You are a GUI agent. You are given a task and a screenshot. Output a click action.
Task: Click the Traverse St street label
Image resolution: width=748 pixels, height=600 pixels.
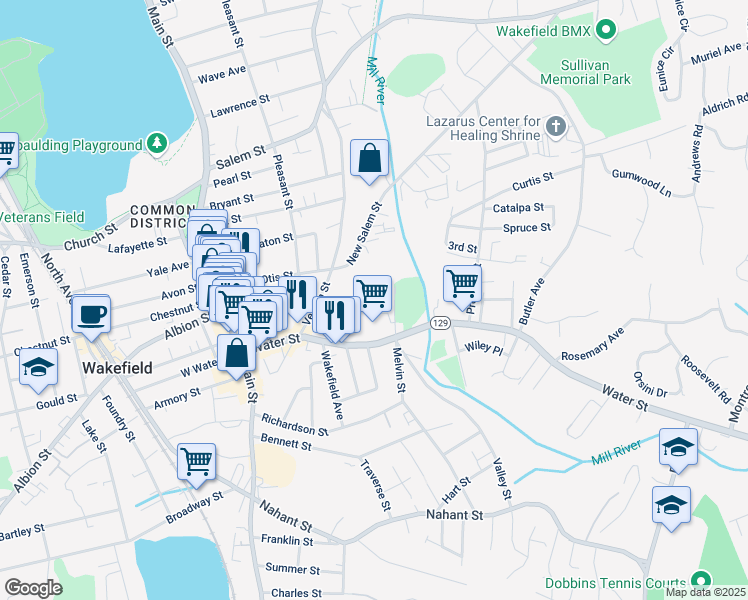[375, 485]
